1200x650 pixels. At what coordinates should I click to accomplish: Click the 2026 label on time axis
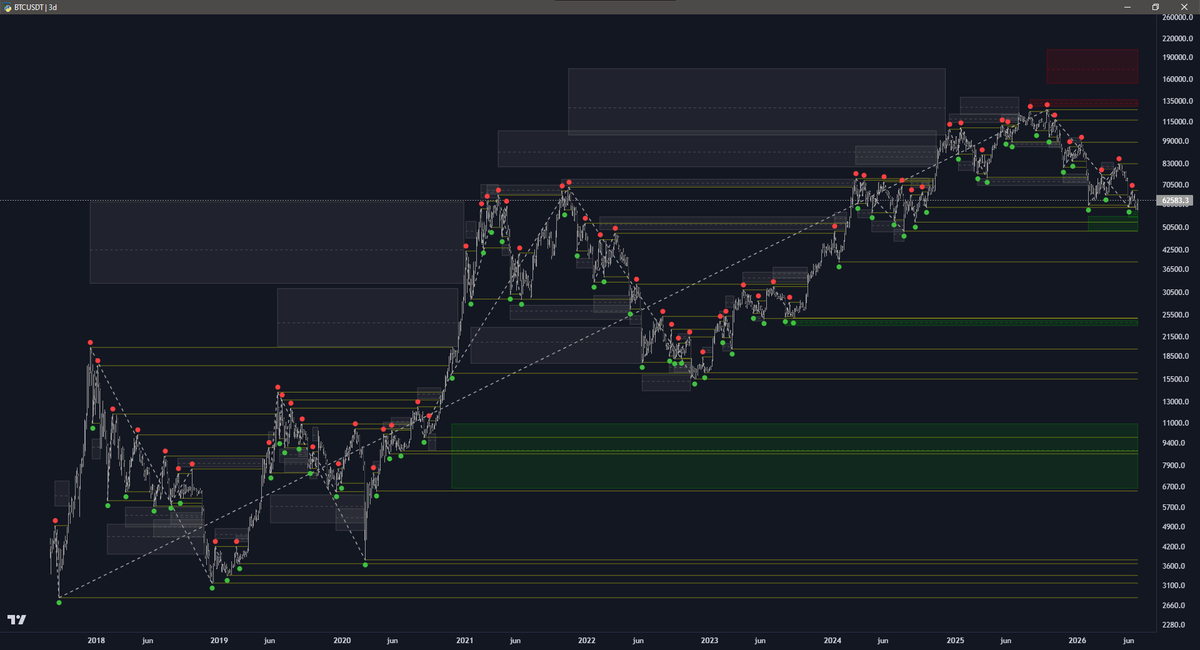pyautogui.click(x=1077, y=640)
